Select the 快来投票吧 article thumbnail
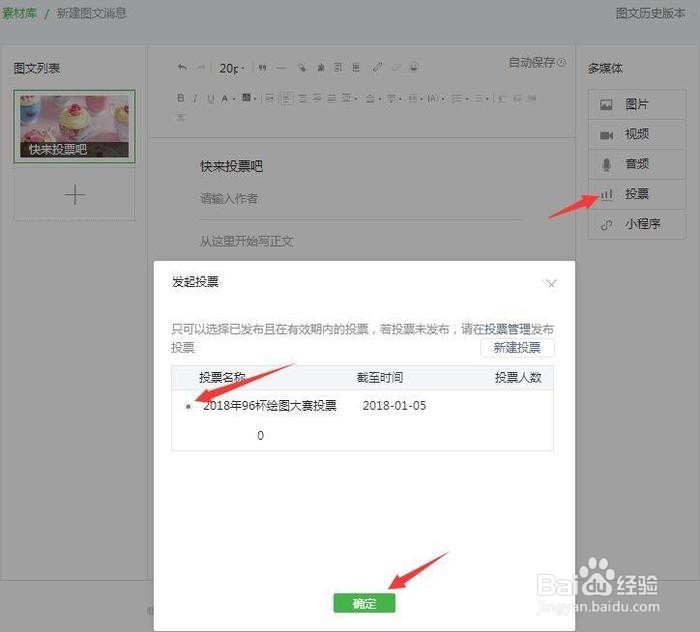 [x=74, y=126]
